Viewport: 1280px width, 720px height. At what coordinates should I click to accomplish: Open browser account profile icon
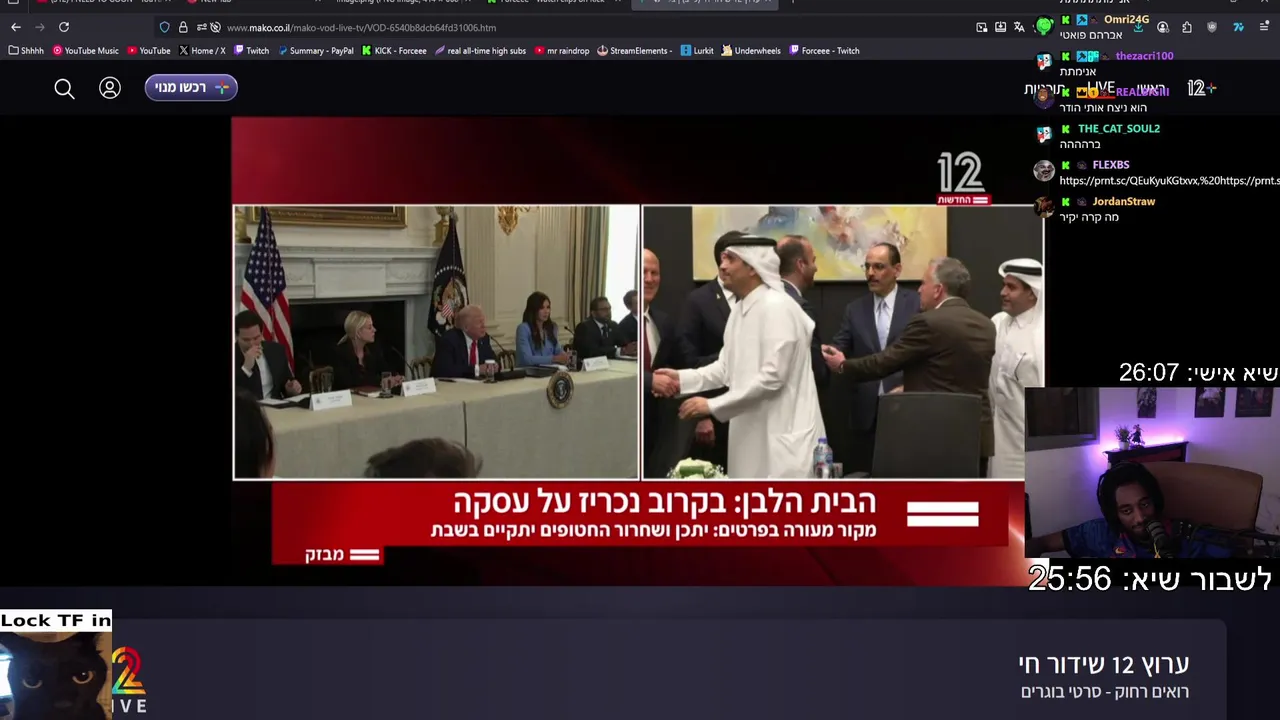pyautogui.click(x=1162, y=27)
